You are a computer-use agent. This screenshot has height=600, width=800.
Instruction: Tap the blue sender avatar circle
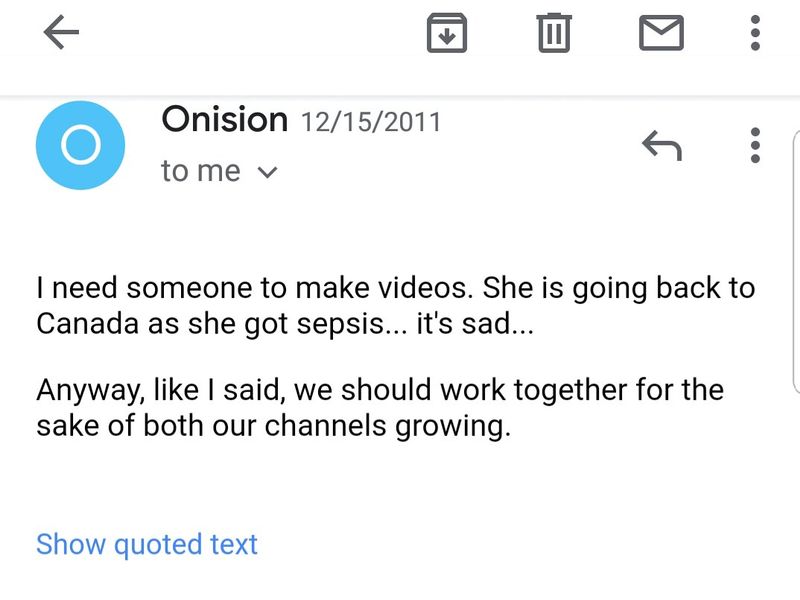coord(80,145)
